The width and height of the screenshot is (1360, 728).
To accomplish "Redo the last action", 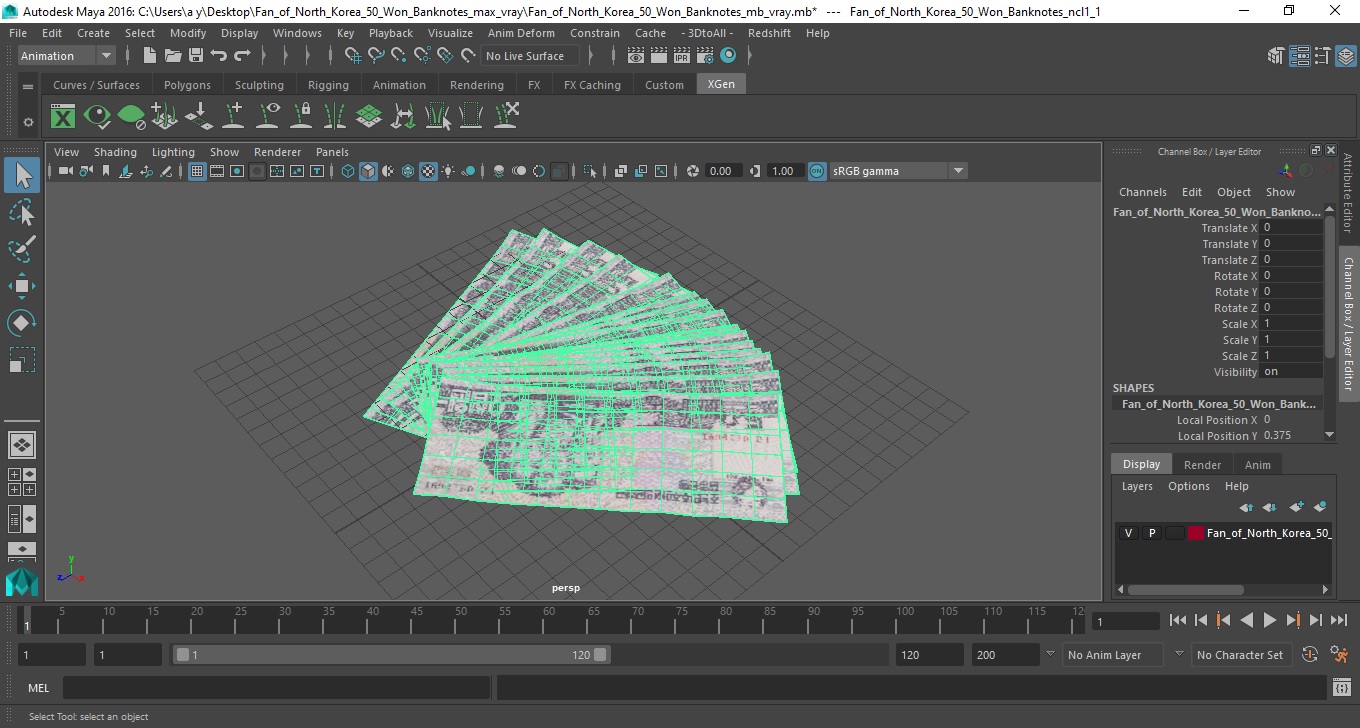I will pos(242,56).
